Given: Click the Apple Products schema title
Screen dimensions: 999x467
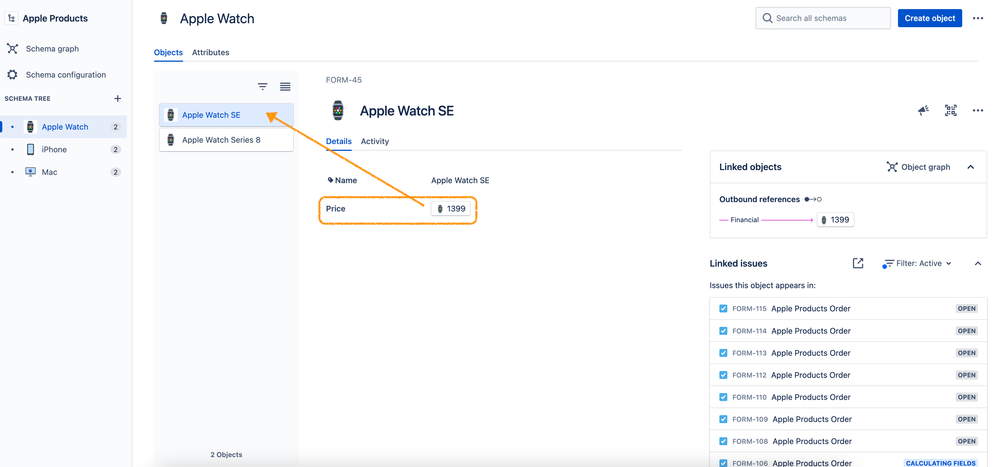Looking at the screenshot, I should pyautogui.click(x=55, y=18).
